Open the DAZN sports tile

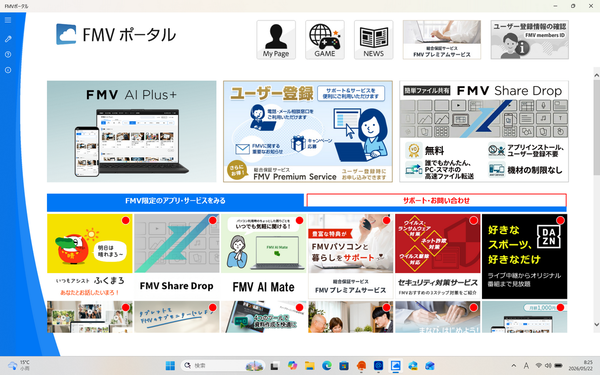tap(525, 256)
